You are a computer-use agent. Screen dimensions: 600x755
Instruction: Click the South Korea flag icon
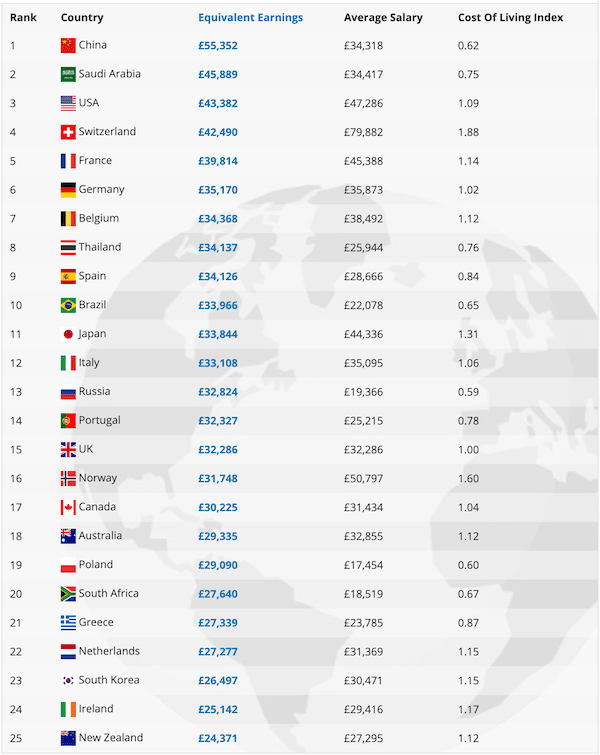coord(68,680)
